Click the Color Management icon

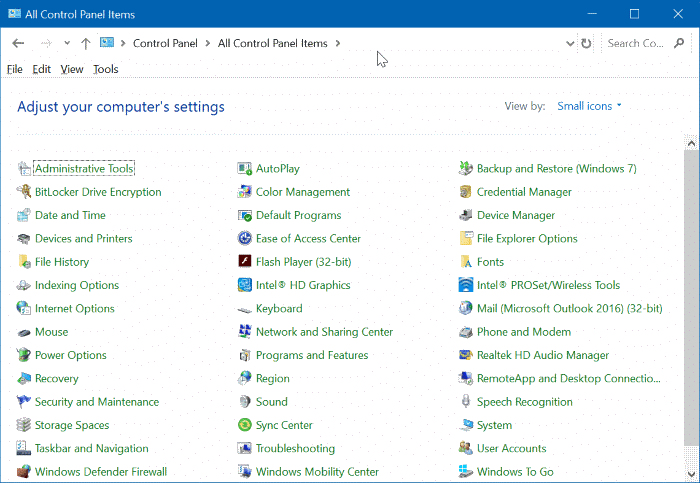(245, 192)
